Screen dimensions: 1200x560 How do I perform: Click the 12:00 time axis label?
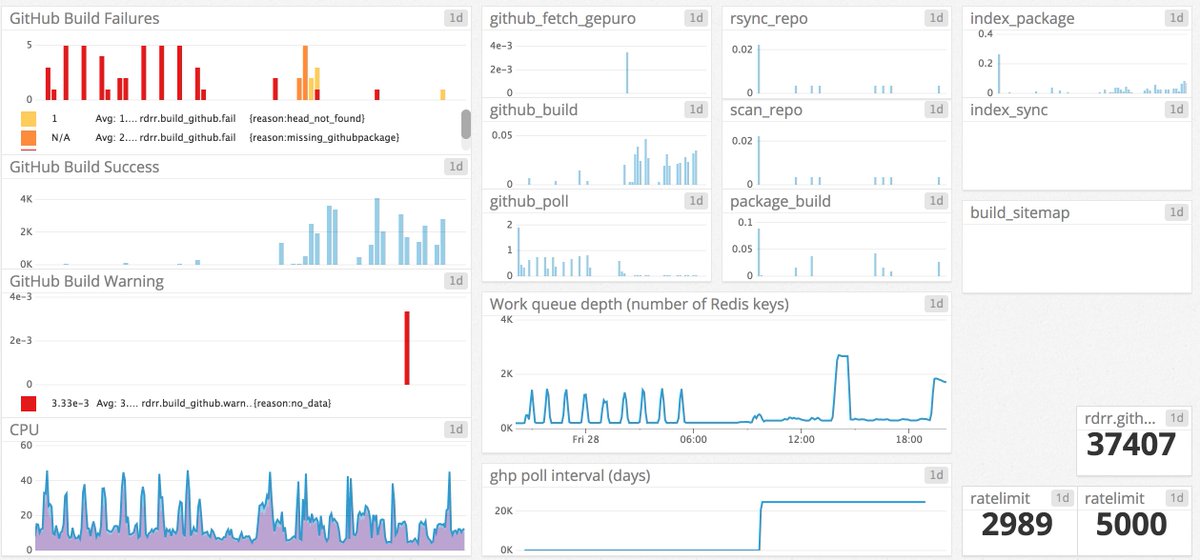(x=801, y=439)
